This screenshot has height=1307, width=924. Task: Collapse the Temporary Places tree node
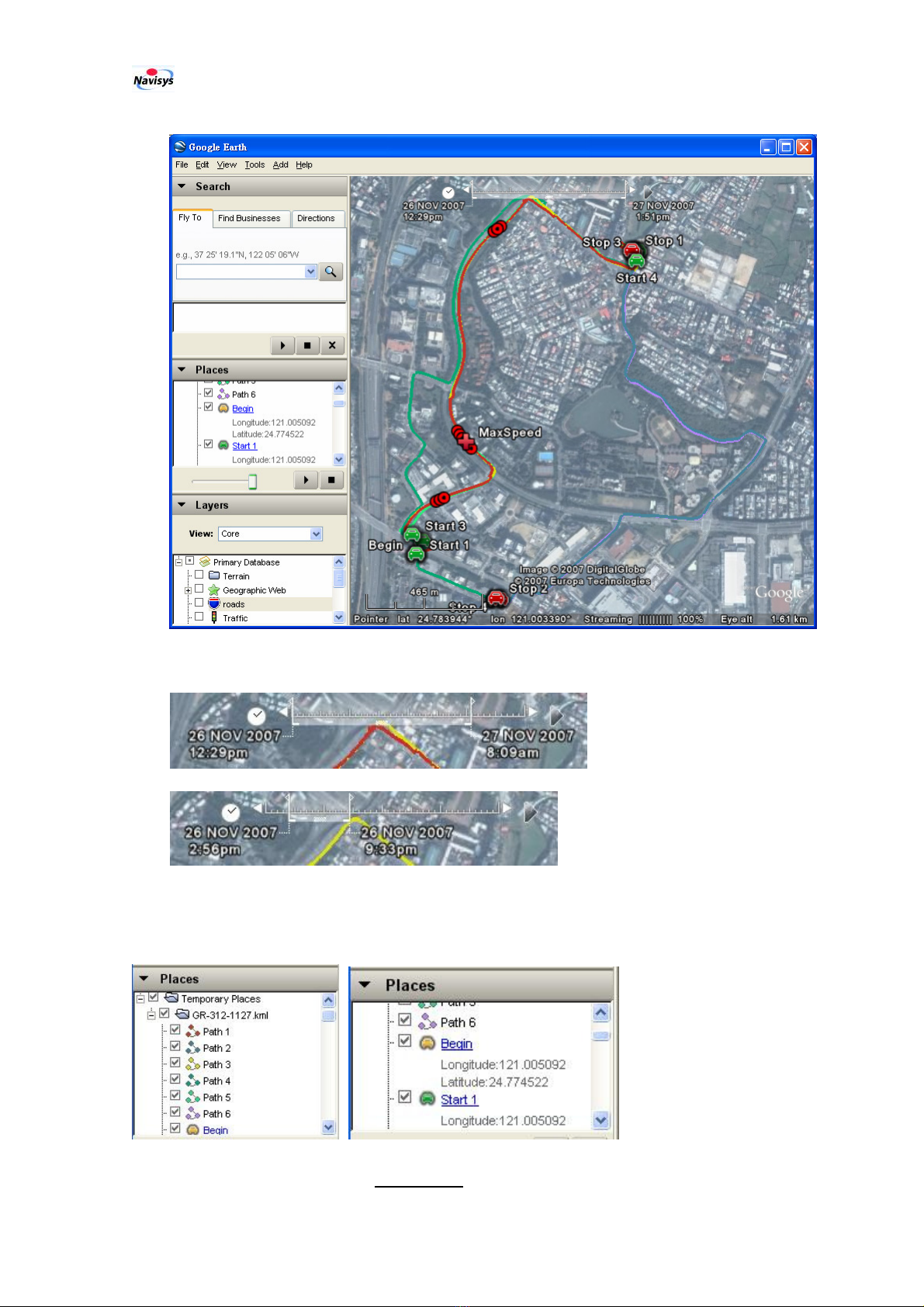click(141, 998)
